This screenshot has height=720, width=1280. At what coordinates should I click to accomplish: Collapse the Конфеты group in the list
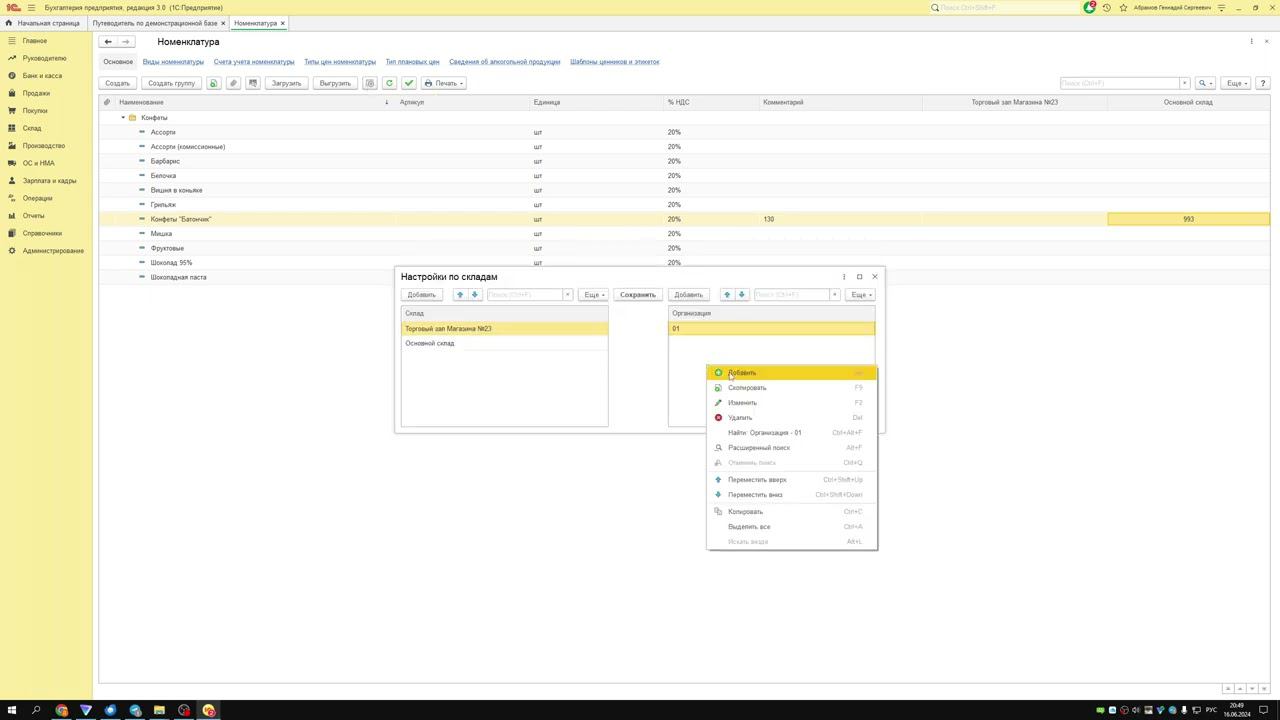123,118
